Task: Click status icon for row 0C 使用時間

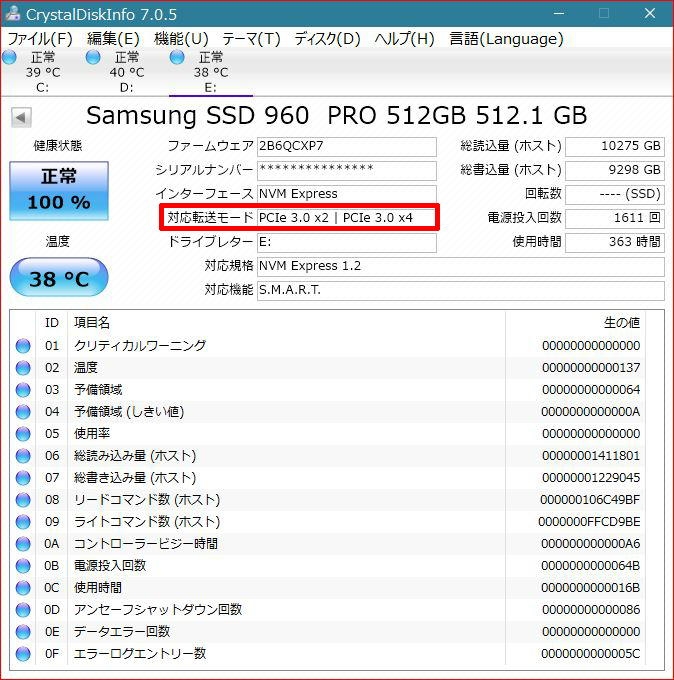Action: click(23, 588)
